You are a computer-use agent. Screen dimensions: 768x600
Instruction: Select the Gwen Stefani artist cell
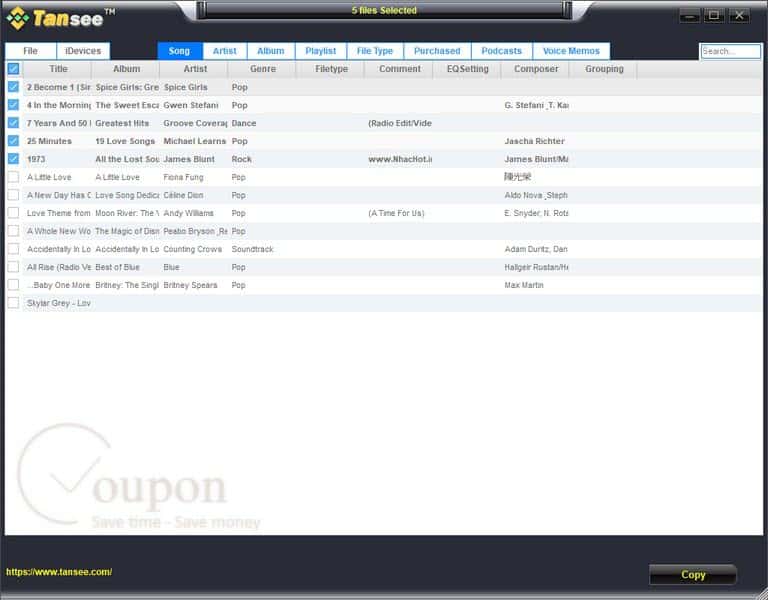pyautogui.click(x=191, y=105)
